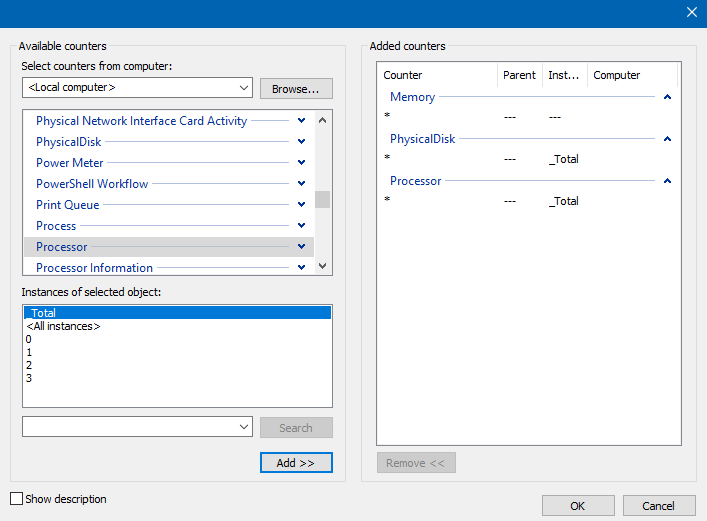The image size is (707, 521).
Task: Collapse the Memory group in Added counters
Action: click(x=667, y=97)
